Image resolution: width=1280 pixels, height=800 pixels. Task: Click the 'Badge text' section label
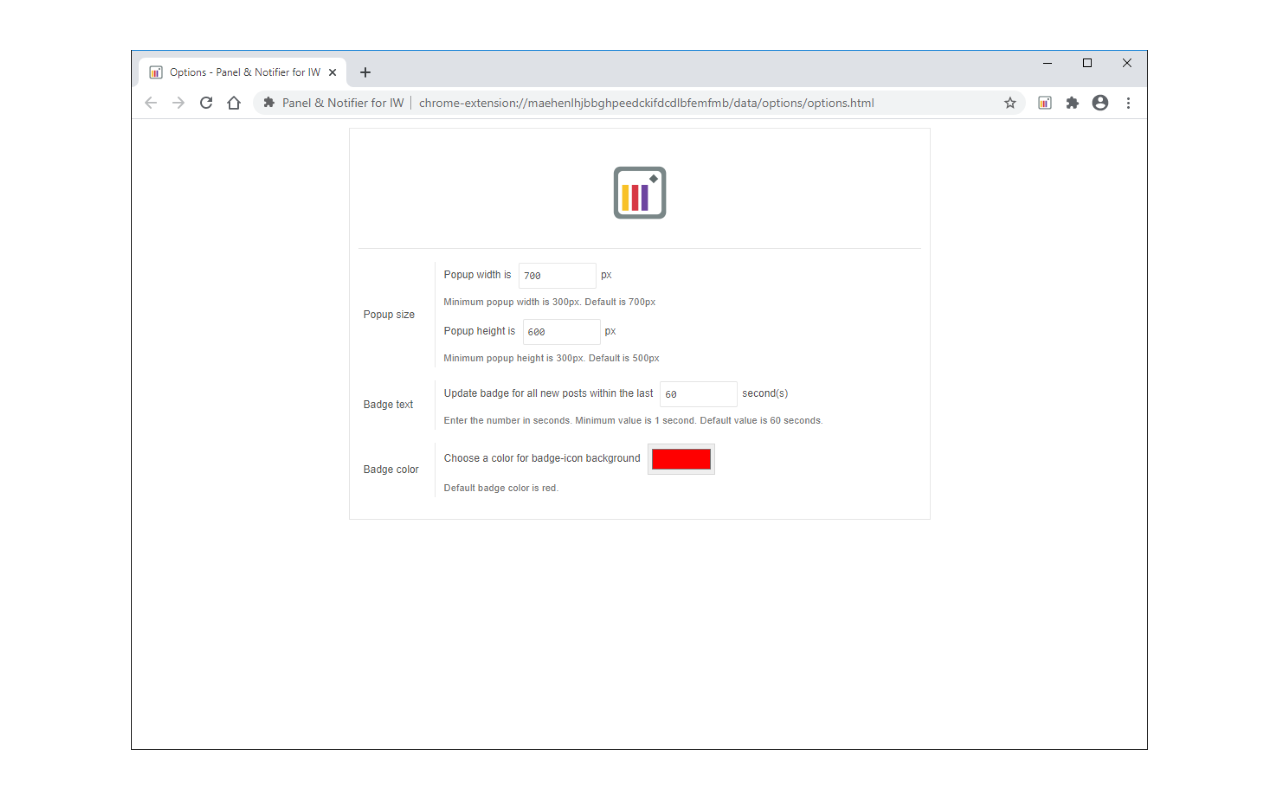(x=388, y=404)
